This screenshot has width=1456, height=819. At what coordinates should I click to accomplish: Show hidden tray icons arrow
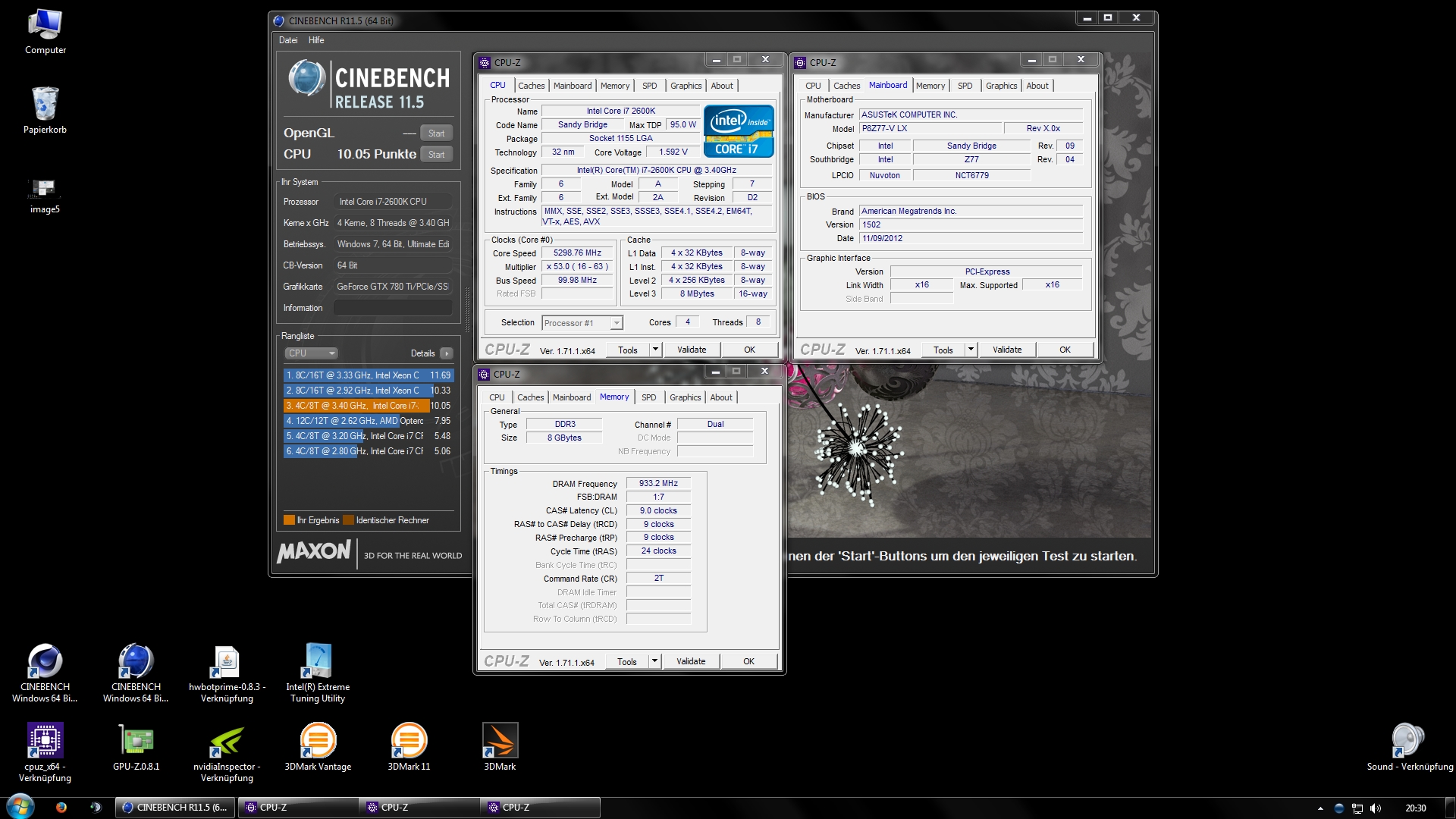pyautogui.click(x=1320, y=808)
